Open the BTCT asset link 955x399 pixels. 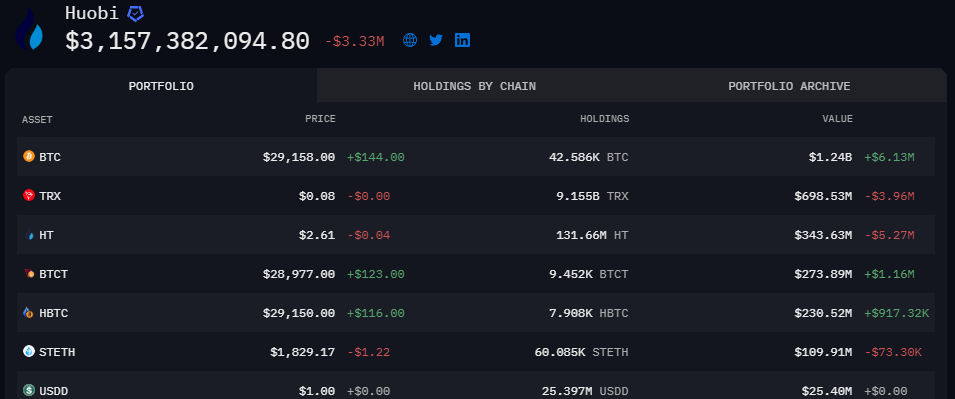click(x=54, y=274)
